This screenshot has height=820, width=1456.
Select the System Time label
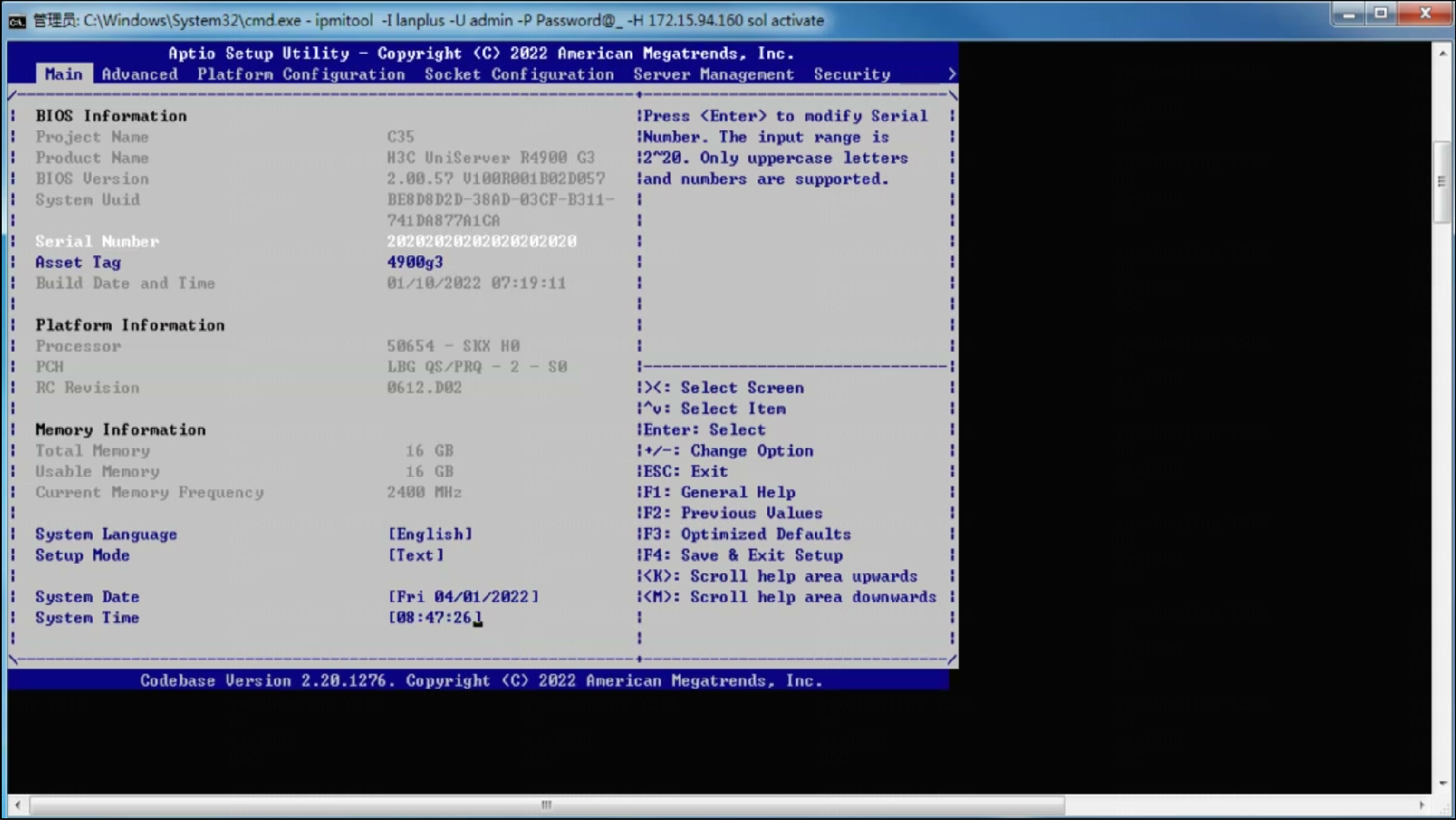click(x=87, y=618)
